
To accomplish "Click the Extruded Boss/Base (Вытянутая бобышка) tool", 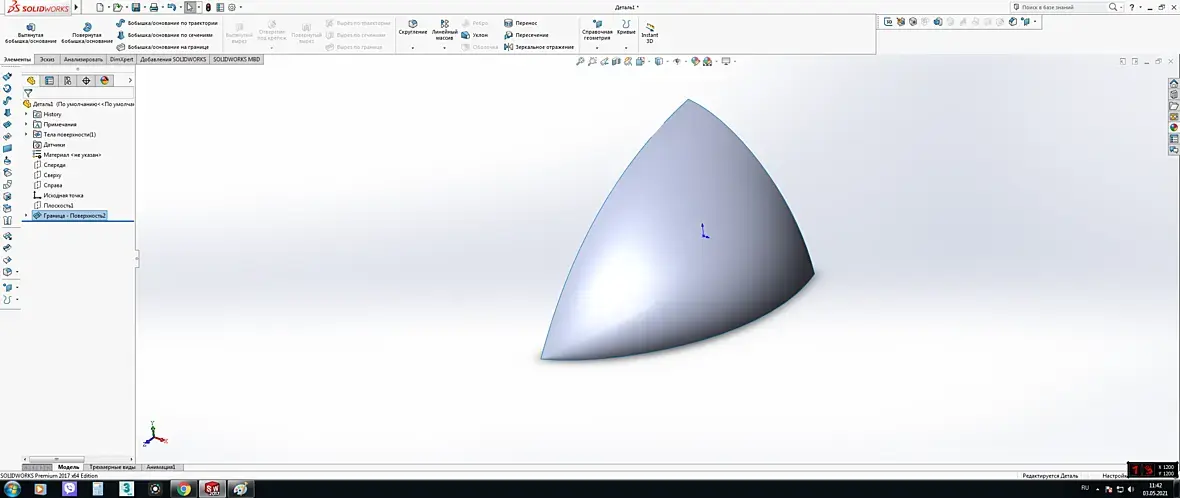I will pos(30,33).
